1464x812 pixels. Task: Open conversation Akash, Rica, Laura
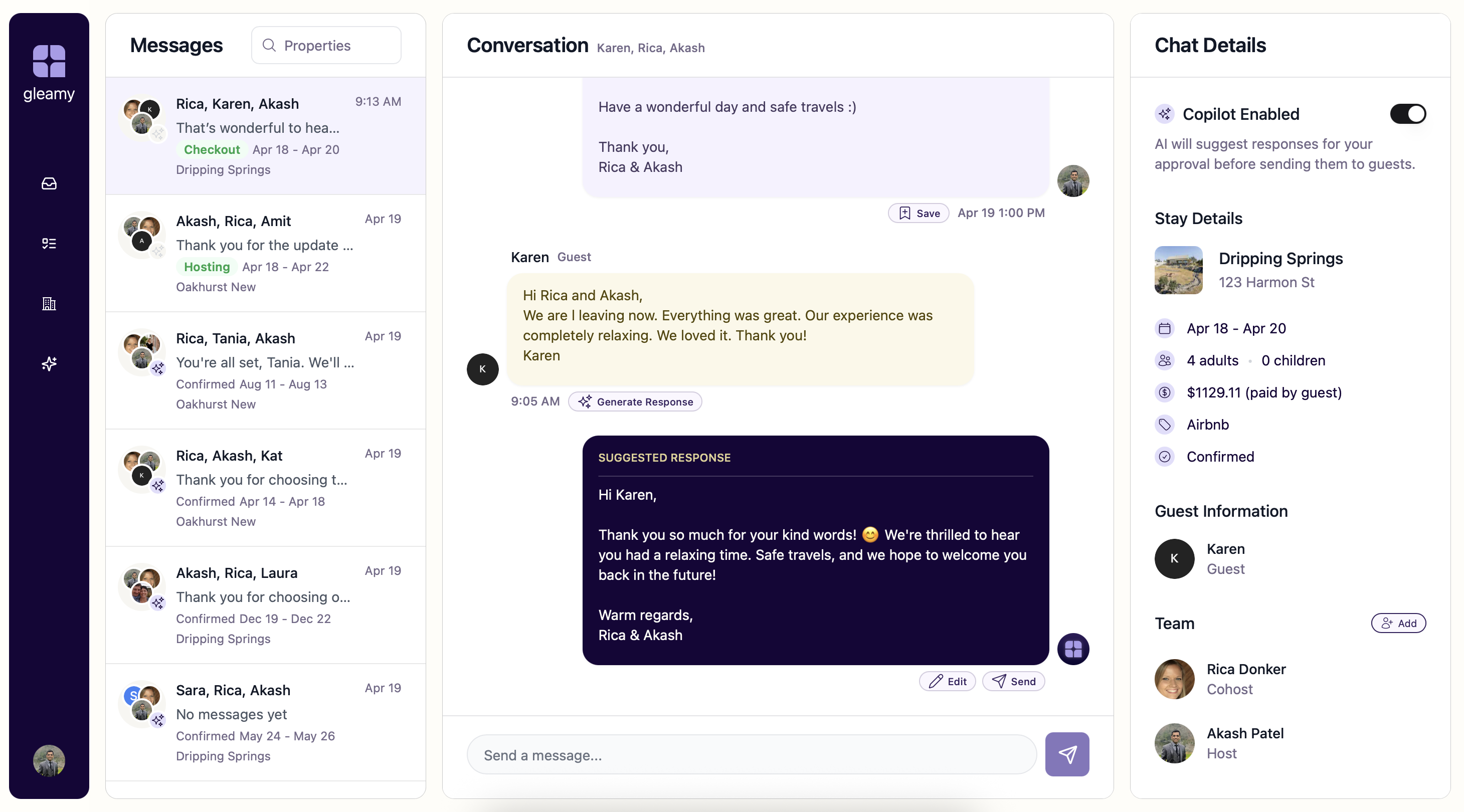coord(265,605)
